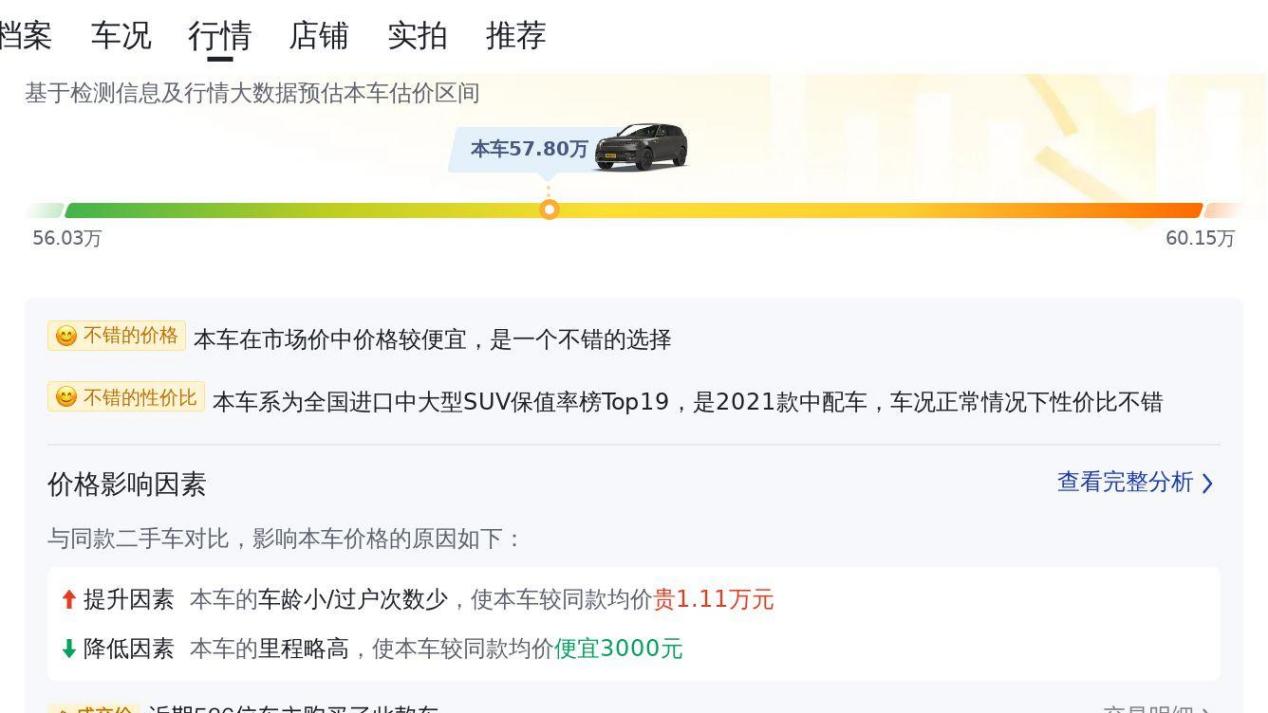Click the green down arrow beside 降低因素
Image resolution: width=1268 pixels, height=713 pixels.
tap(68, 649)
